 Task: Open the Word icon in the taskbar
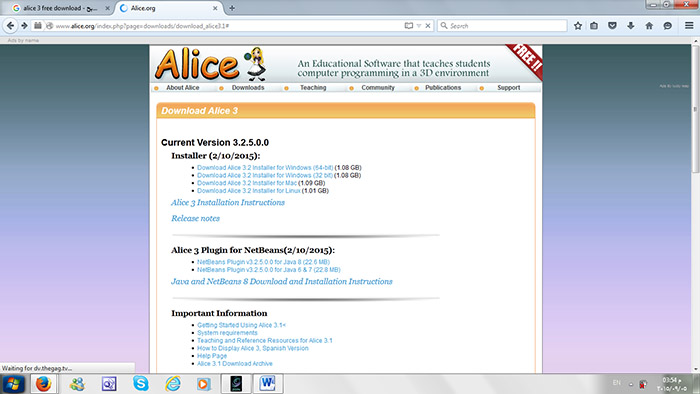click(x=268, y=383)
